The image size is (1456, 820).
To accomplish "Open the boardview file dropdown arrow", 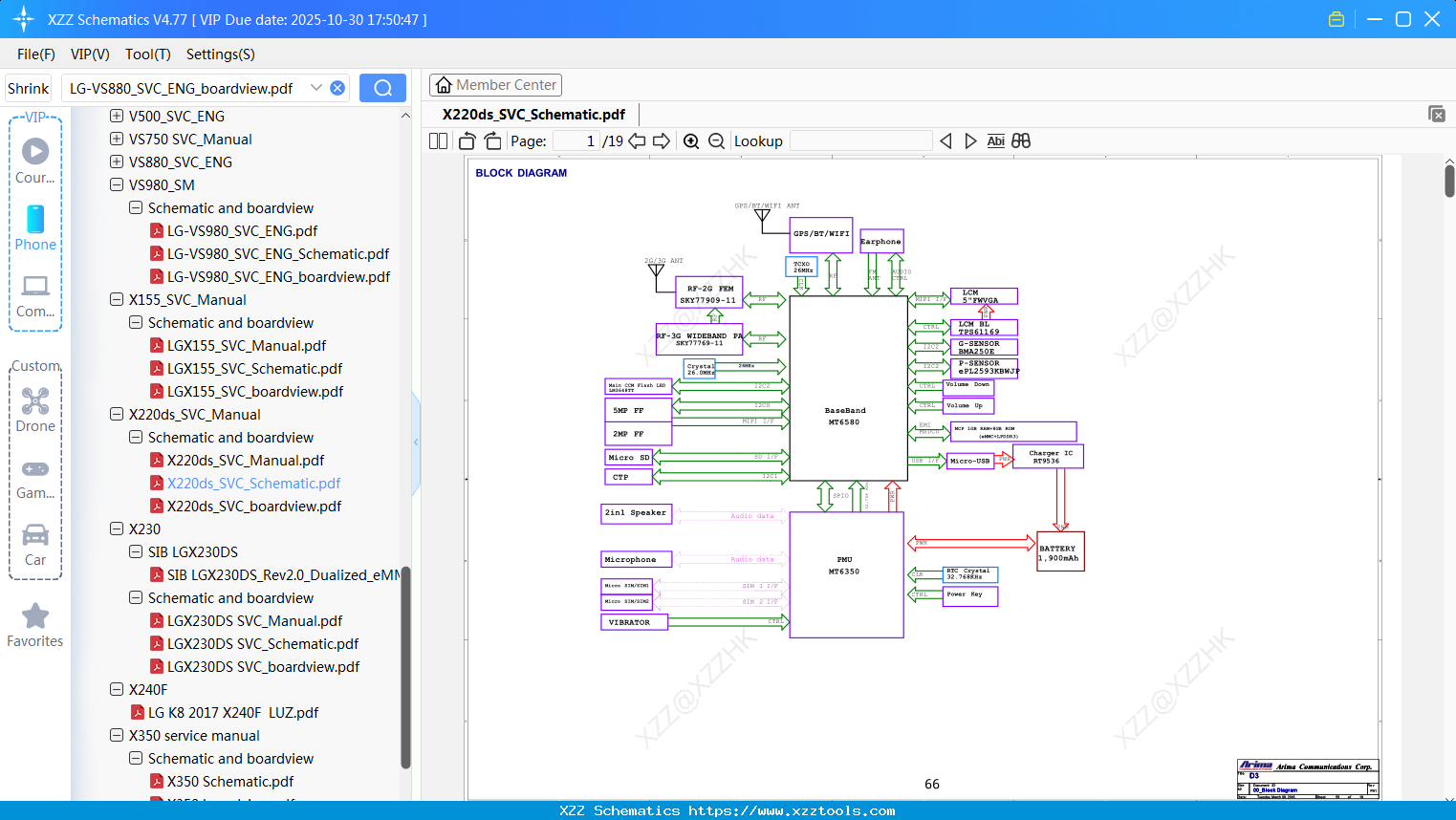I will (x=316, y=87).
